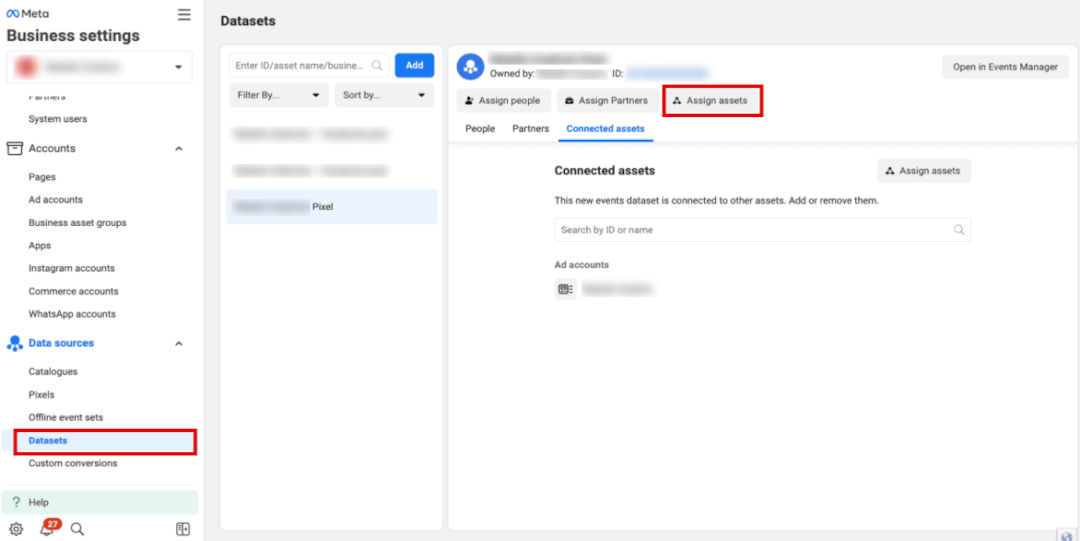Switch to the Partners tab

coord(530,129)
